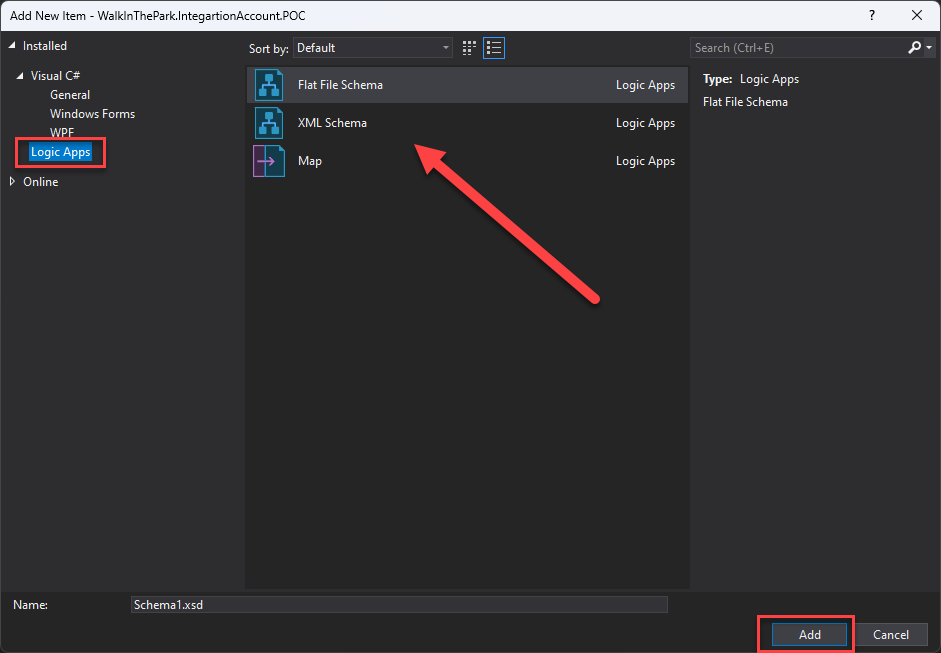Click the search magnifier icon
Screen dimensions: 941x653
(914, 48)
